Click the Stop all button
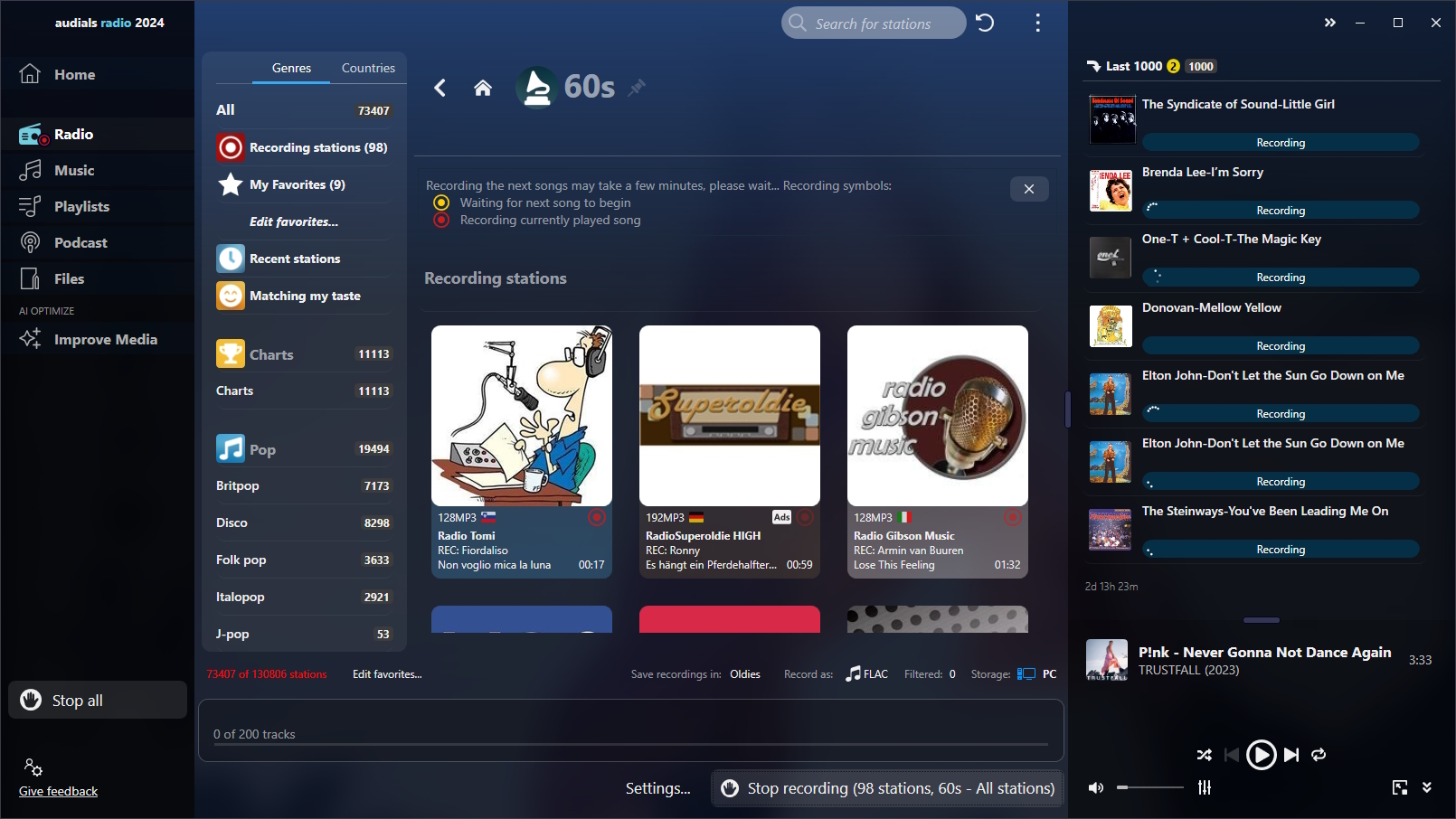The height and width of the screenshot is (819, 1456). (x=98, y=700)
